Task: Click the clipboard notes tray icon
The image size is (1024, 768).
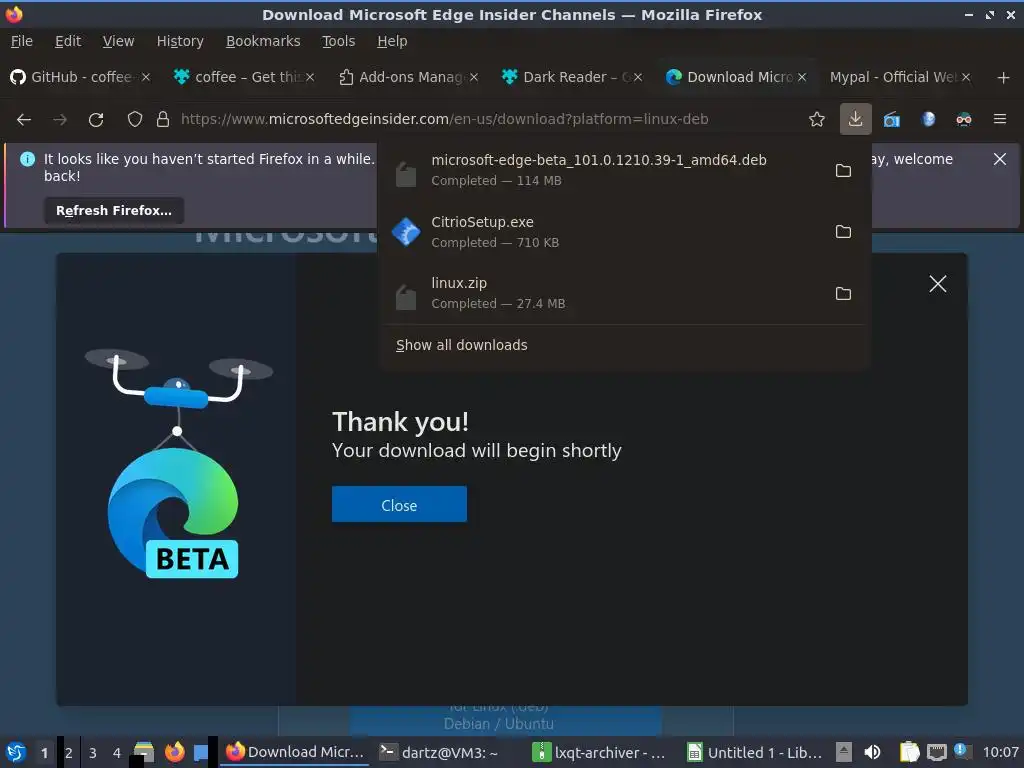Action: point(909,752)
